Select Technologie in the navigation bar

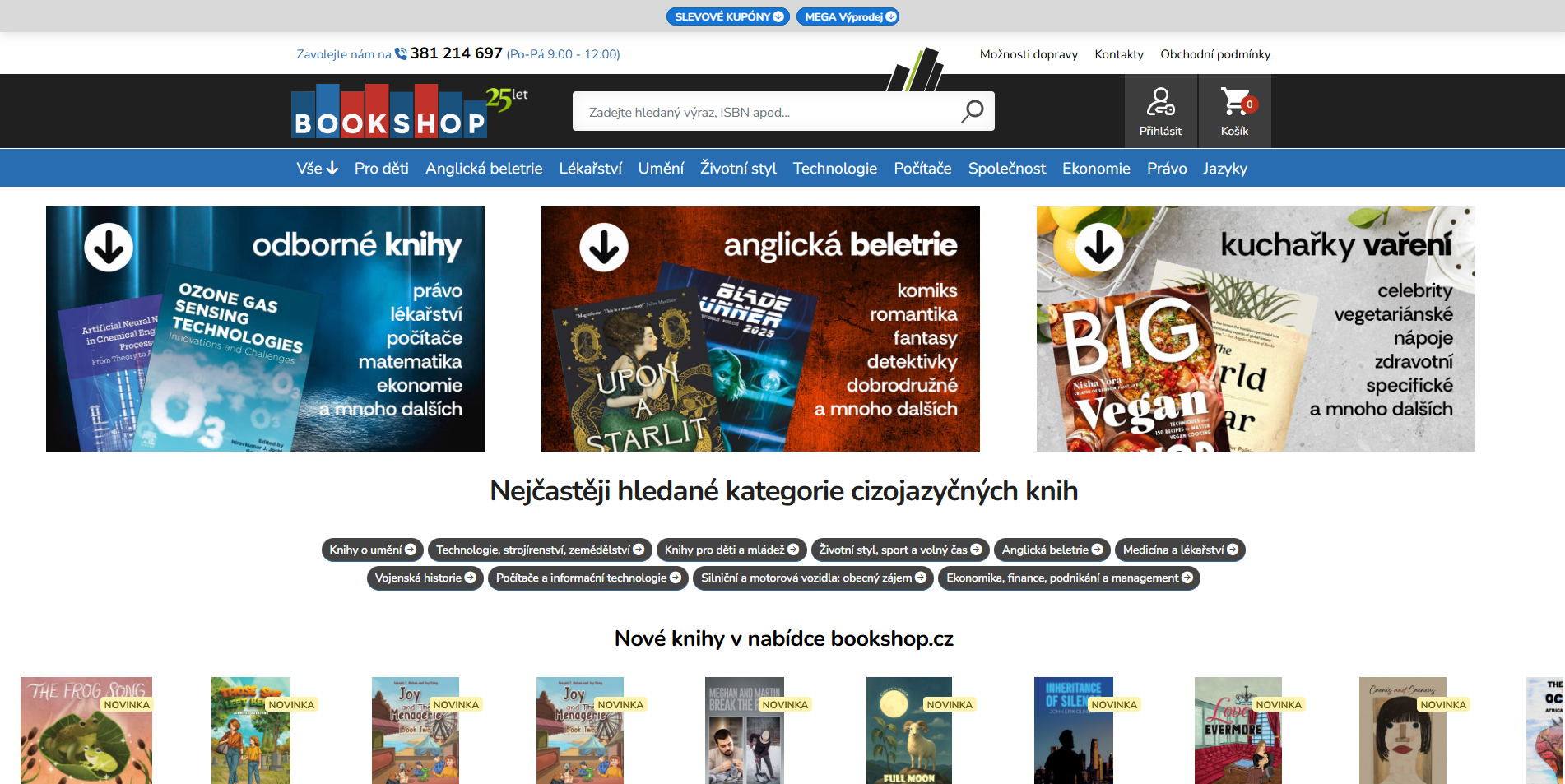point(834,168)
